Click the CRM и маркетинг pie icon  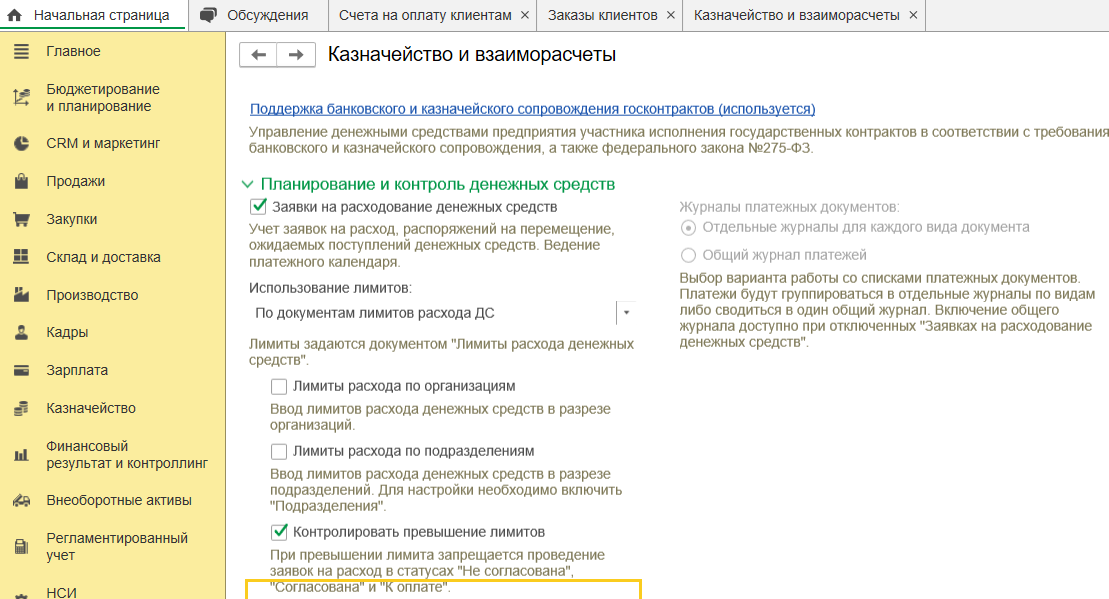click(x=21, y=144)
